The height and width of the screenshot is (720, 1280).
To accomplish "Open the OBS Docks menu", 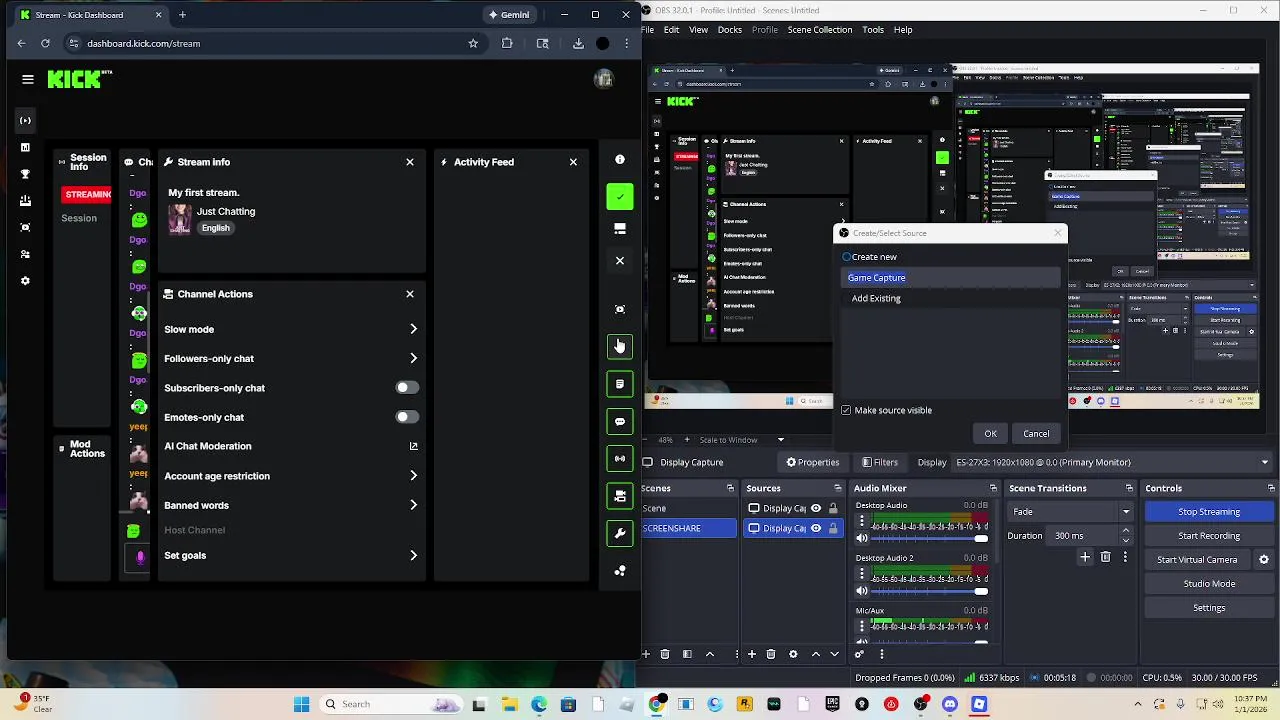I will 730,30.
